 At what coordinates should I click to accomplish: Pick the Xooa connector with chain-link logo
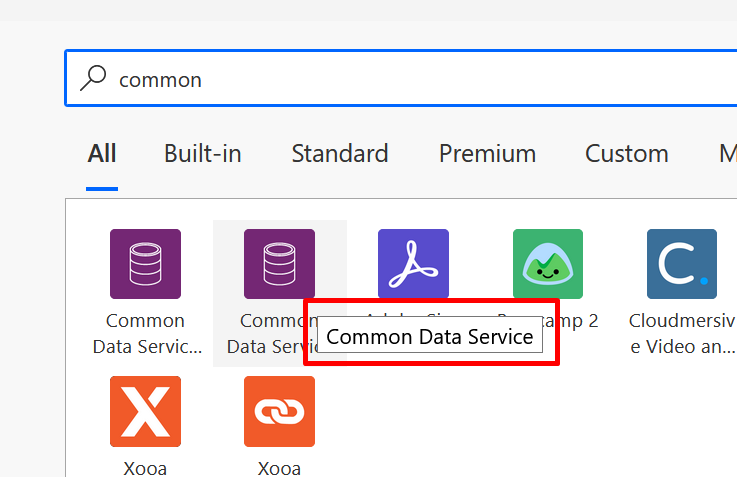[x=279, y=411]
